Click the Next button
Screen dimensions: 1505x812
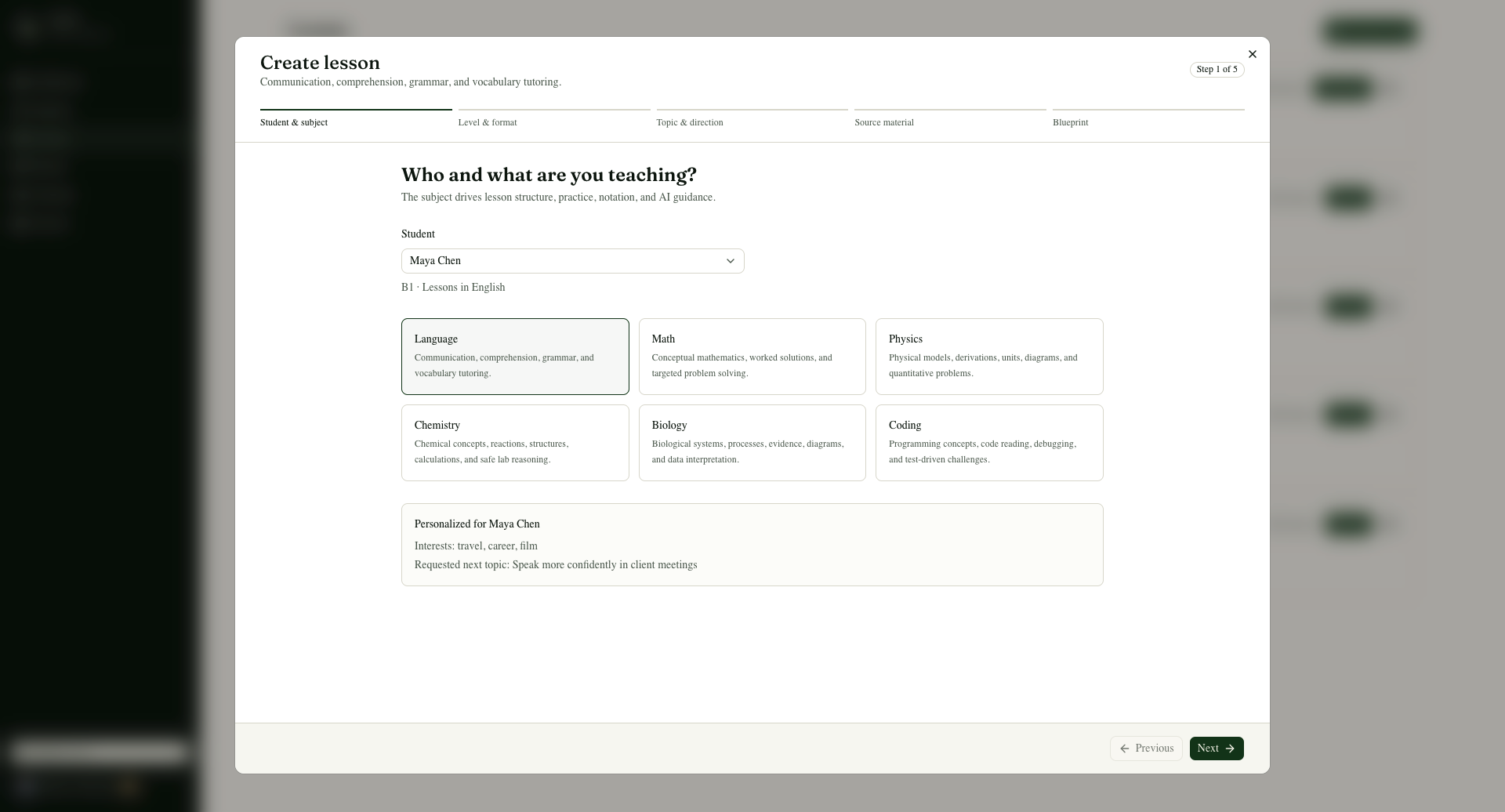1217,749
